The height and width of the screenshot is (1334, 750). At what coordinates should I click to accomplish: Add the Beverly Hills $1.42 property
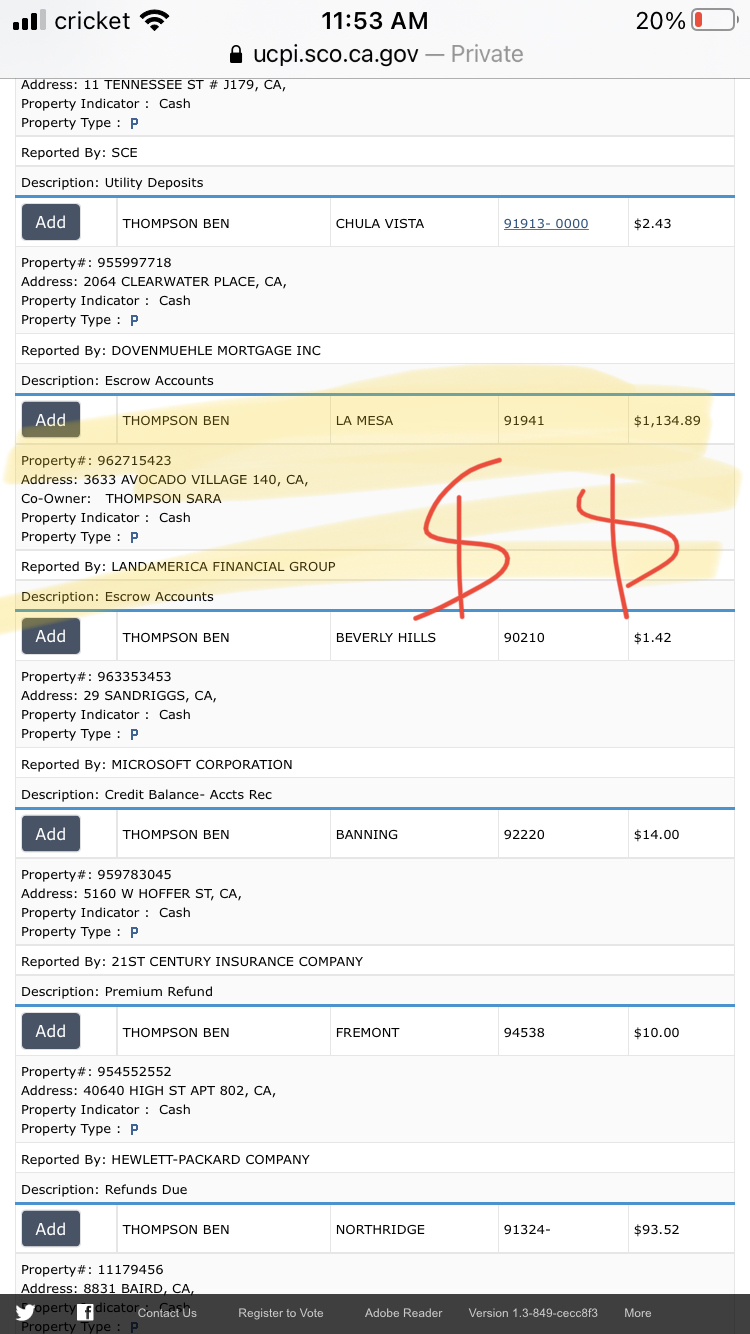pos(51,636)
